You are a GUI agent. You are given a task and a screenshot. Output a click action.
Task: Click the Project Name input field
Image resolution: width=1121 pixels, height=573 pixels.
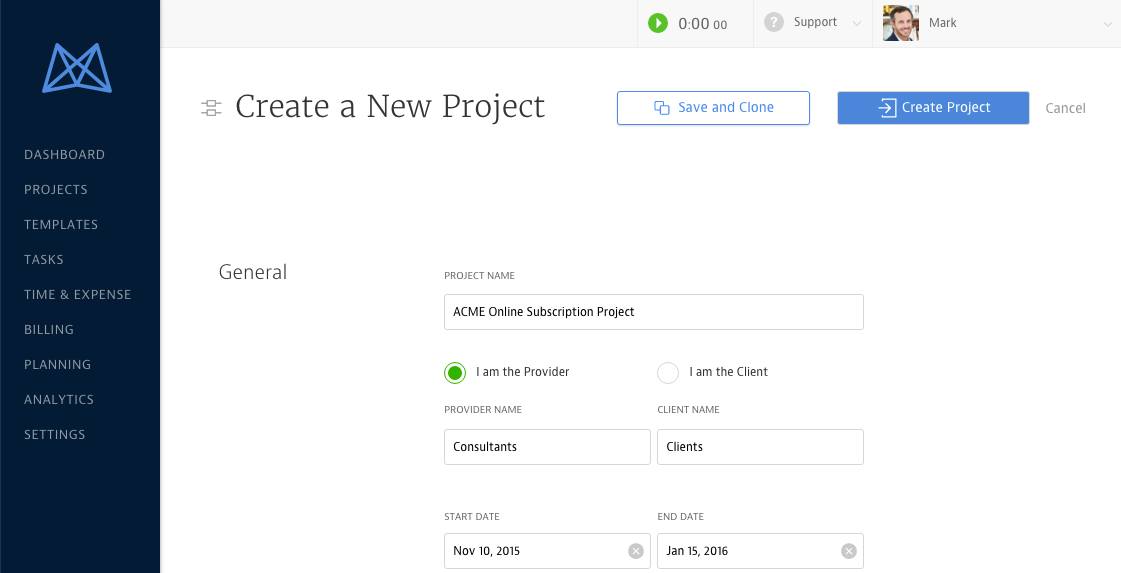pos(653,312)
